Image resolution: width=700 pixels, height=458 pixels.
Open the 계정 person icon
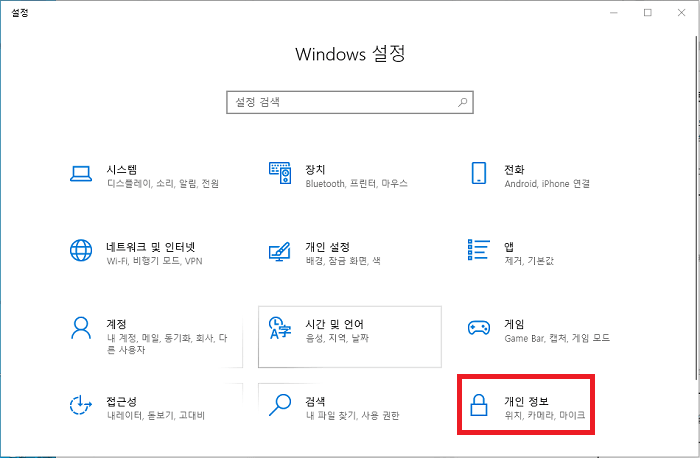click(81, 328)
